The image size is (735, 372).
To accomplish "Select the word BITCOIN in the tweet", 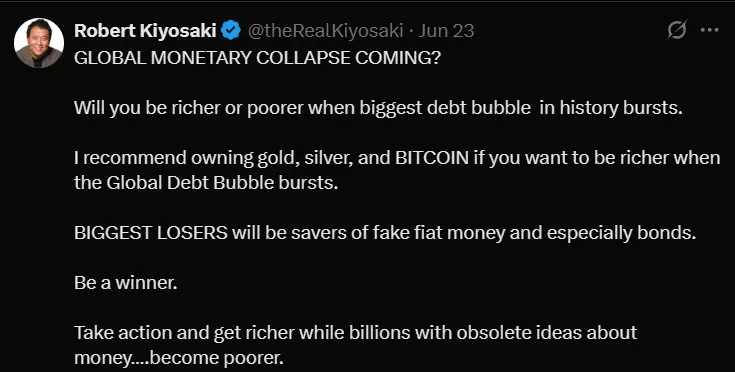I will coord(432,158).
